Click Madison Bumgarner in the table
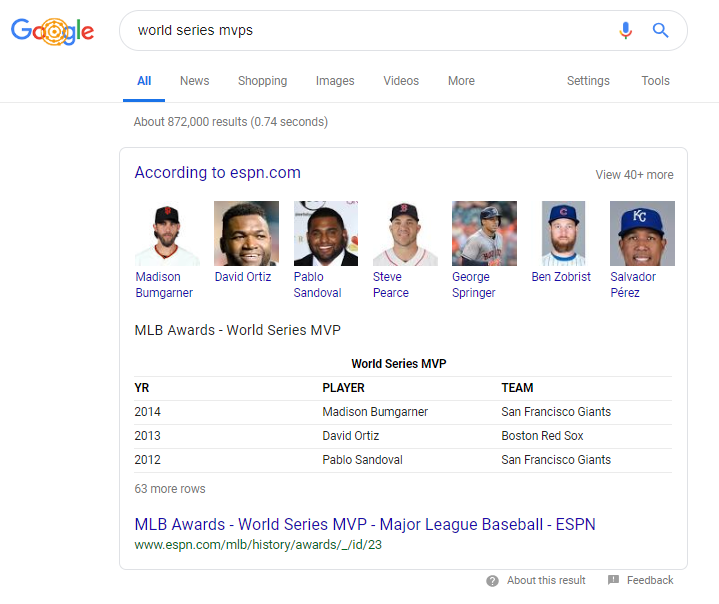The width and height of the screenshot is (719, 604). click(375, 412)
